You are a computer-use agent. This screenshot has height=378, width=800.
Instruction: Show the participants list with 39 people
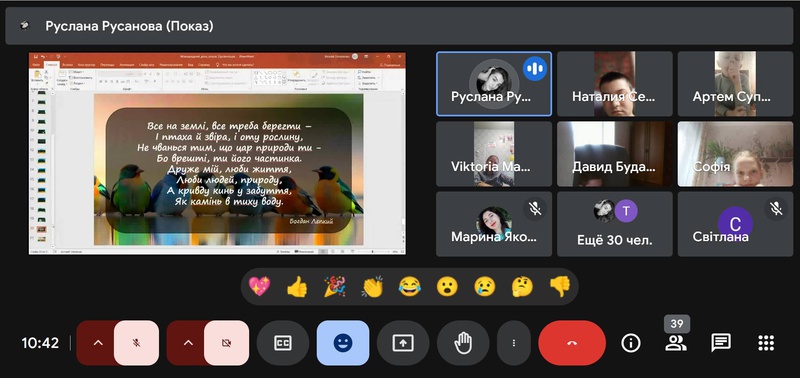pyautogui.click(x=676, y=343)
